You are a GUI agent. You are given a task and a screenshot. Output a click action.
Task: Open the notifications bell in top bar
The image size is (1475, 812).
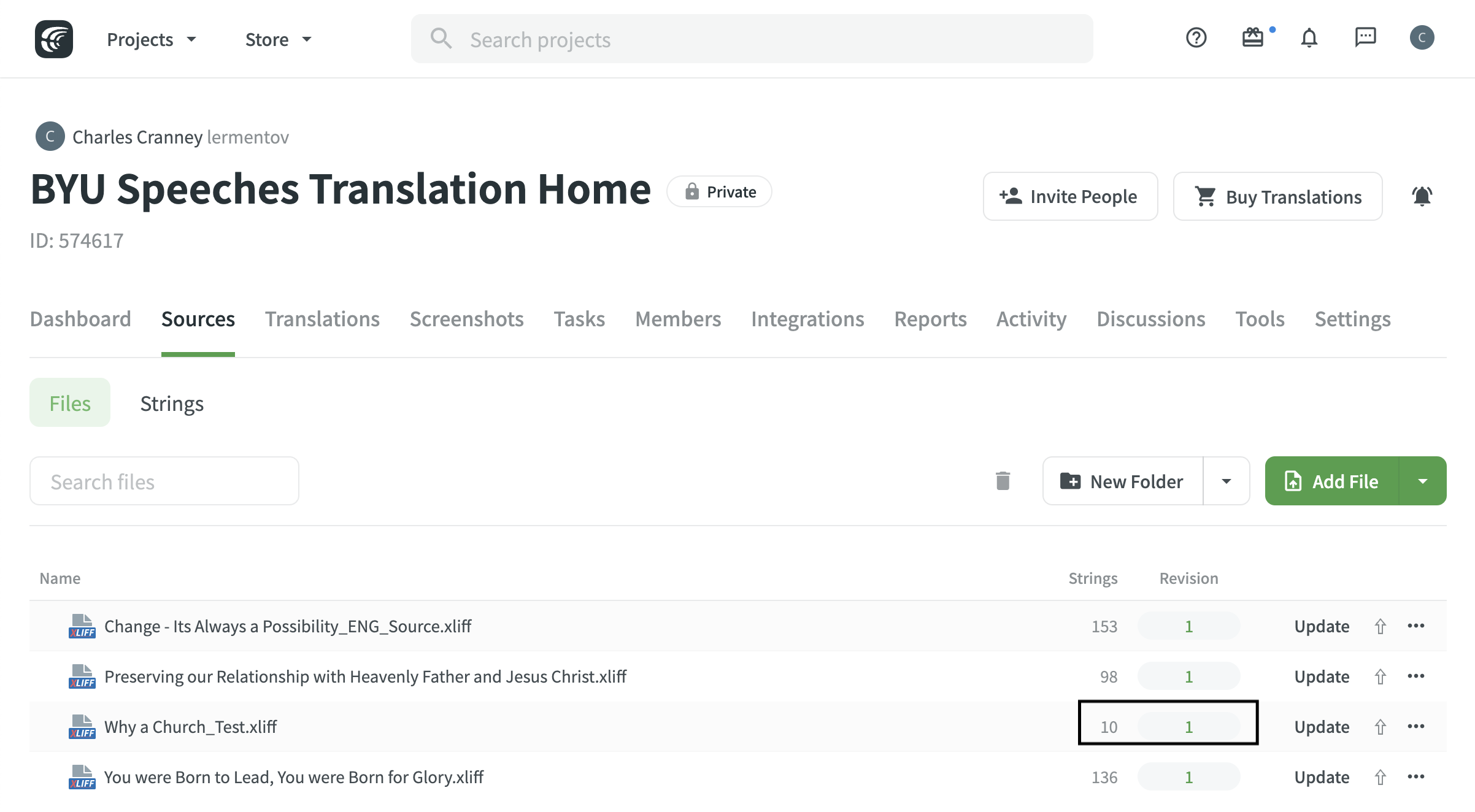pyautogui.click(x=1309, y=38)
